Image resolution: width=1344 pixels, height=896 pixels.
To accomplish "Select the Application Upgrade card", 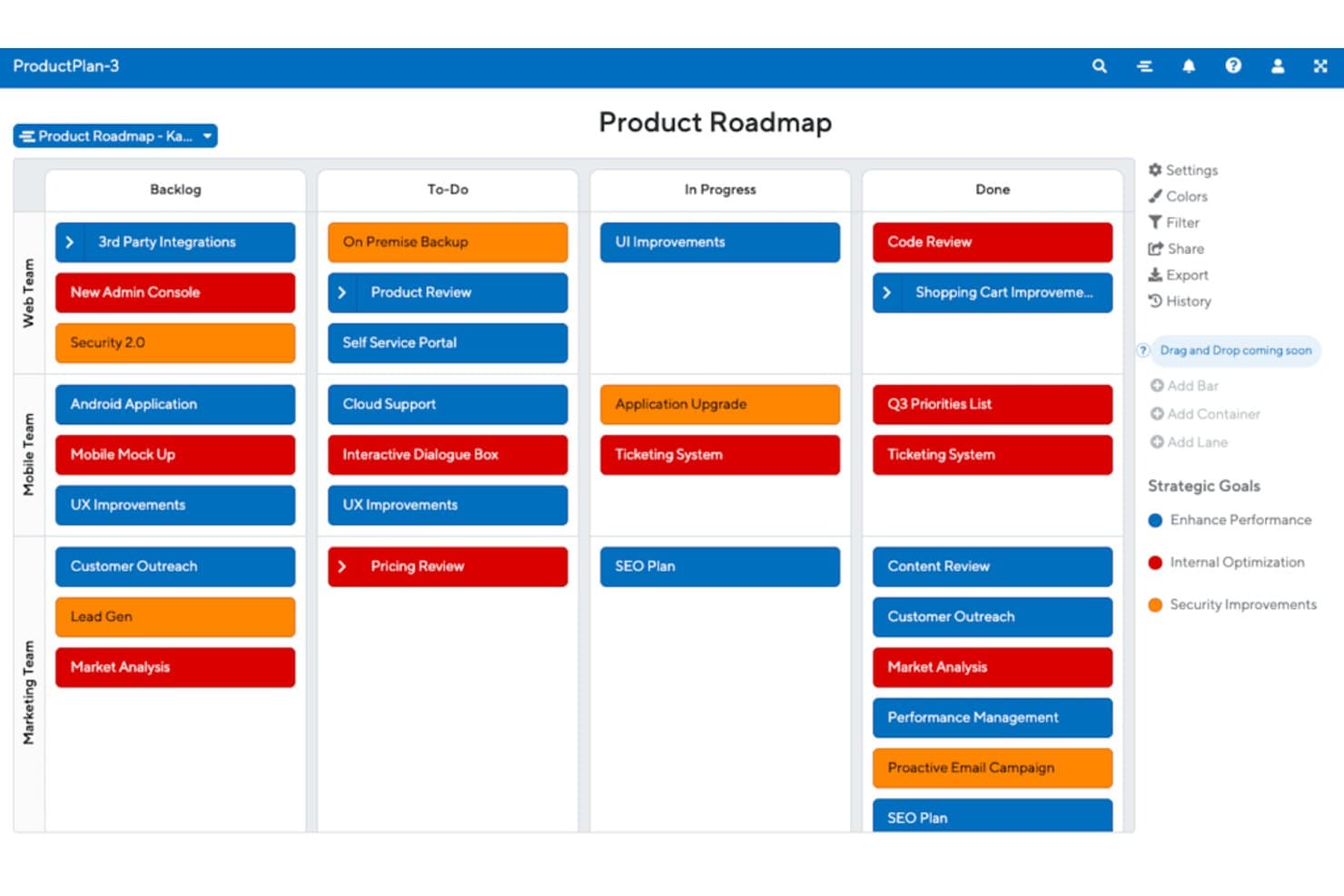I will [x=720, y=404].
